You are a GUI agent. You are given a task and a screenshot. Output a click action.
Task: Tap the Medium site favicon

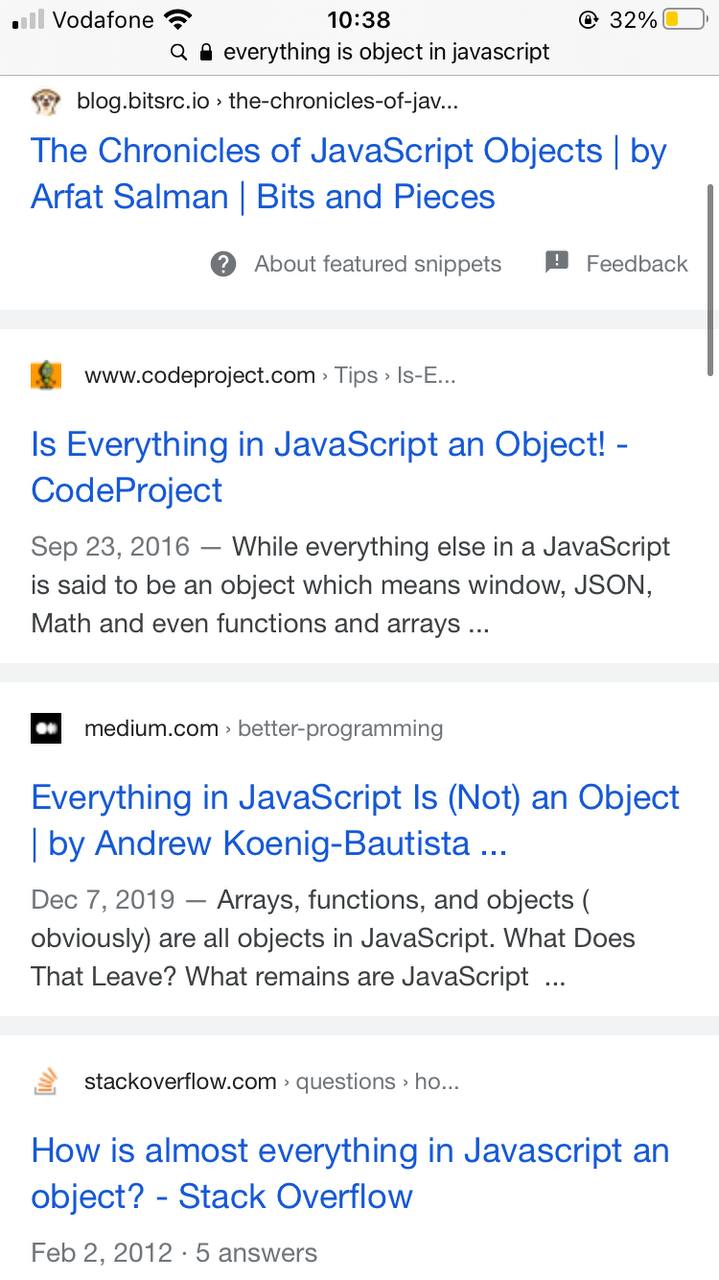[45, 729]
